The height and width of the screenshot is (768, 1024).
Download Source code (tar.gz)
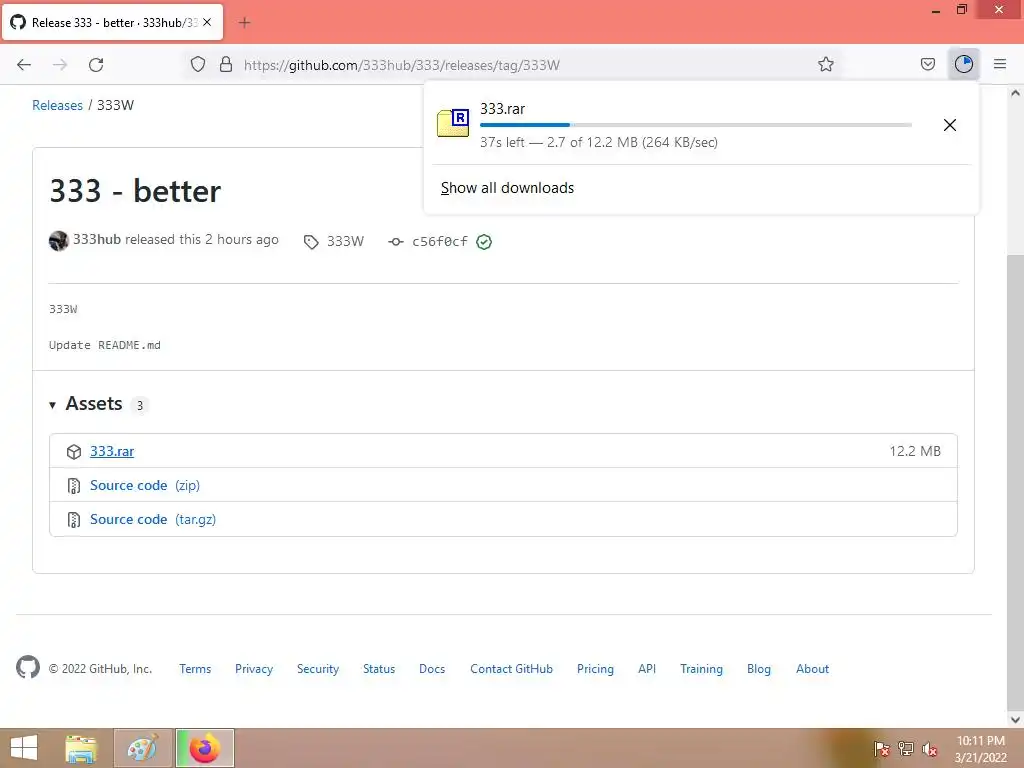(x=153, y=519)
